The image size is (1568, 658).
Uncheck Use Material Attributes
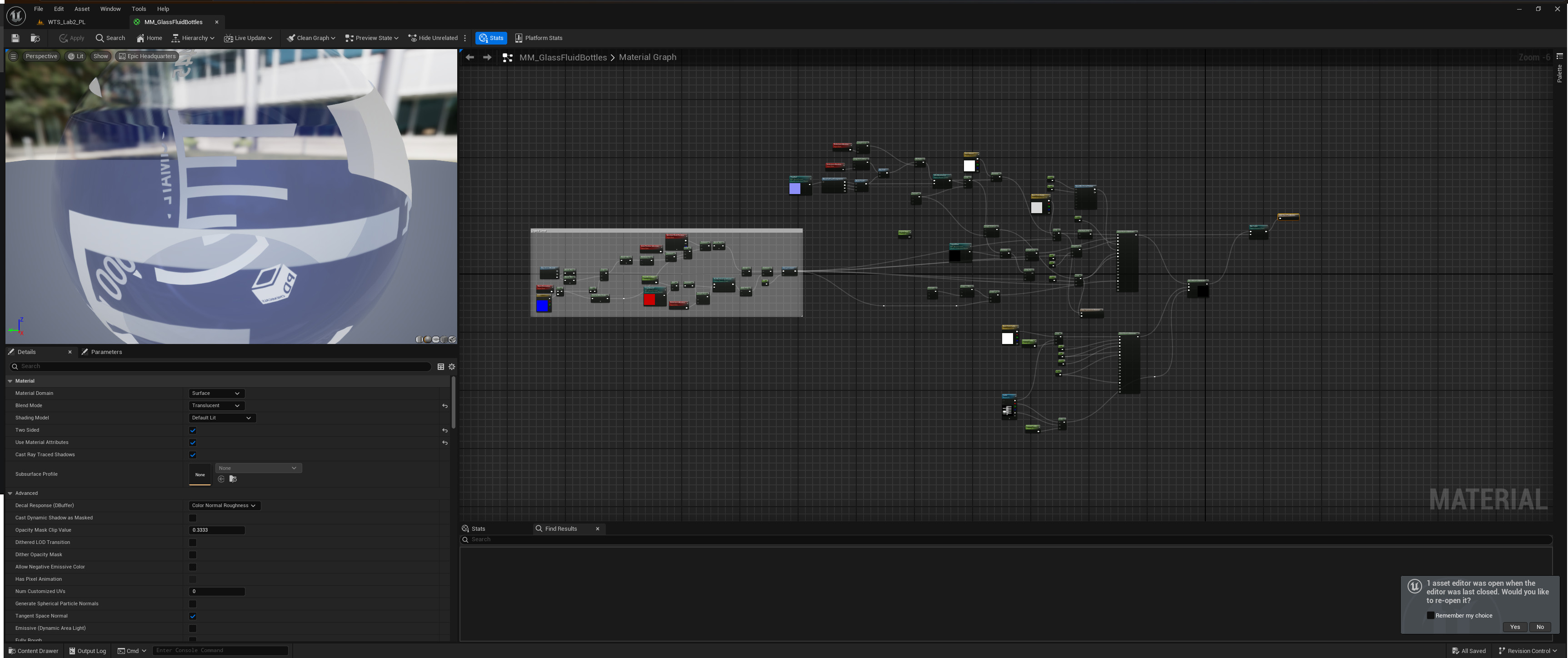tap(192, 443)
